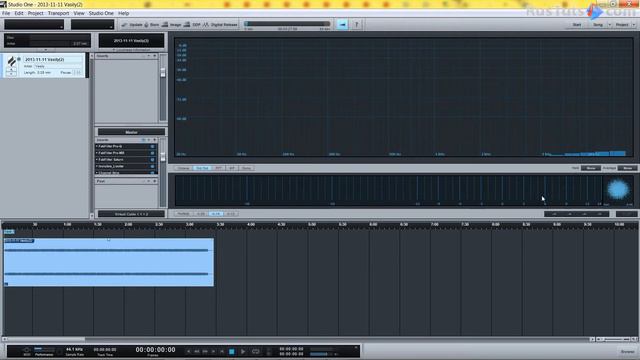The image size is (640, 360).
Task: Select the K-12 metering mode
Action: point(231,214)
